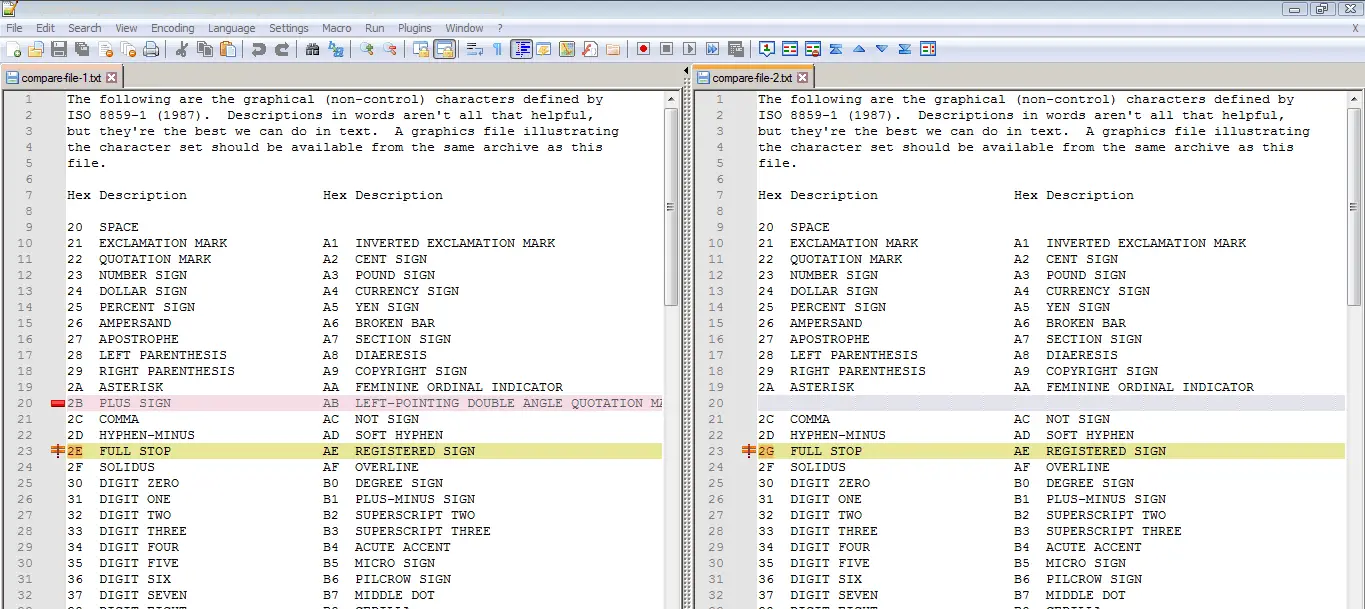Screen dimensions: 1365x609
Task: Jump to the first difference
Action: (836, 47)
